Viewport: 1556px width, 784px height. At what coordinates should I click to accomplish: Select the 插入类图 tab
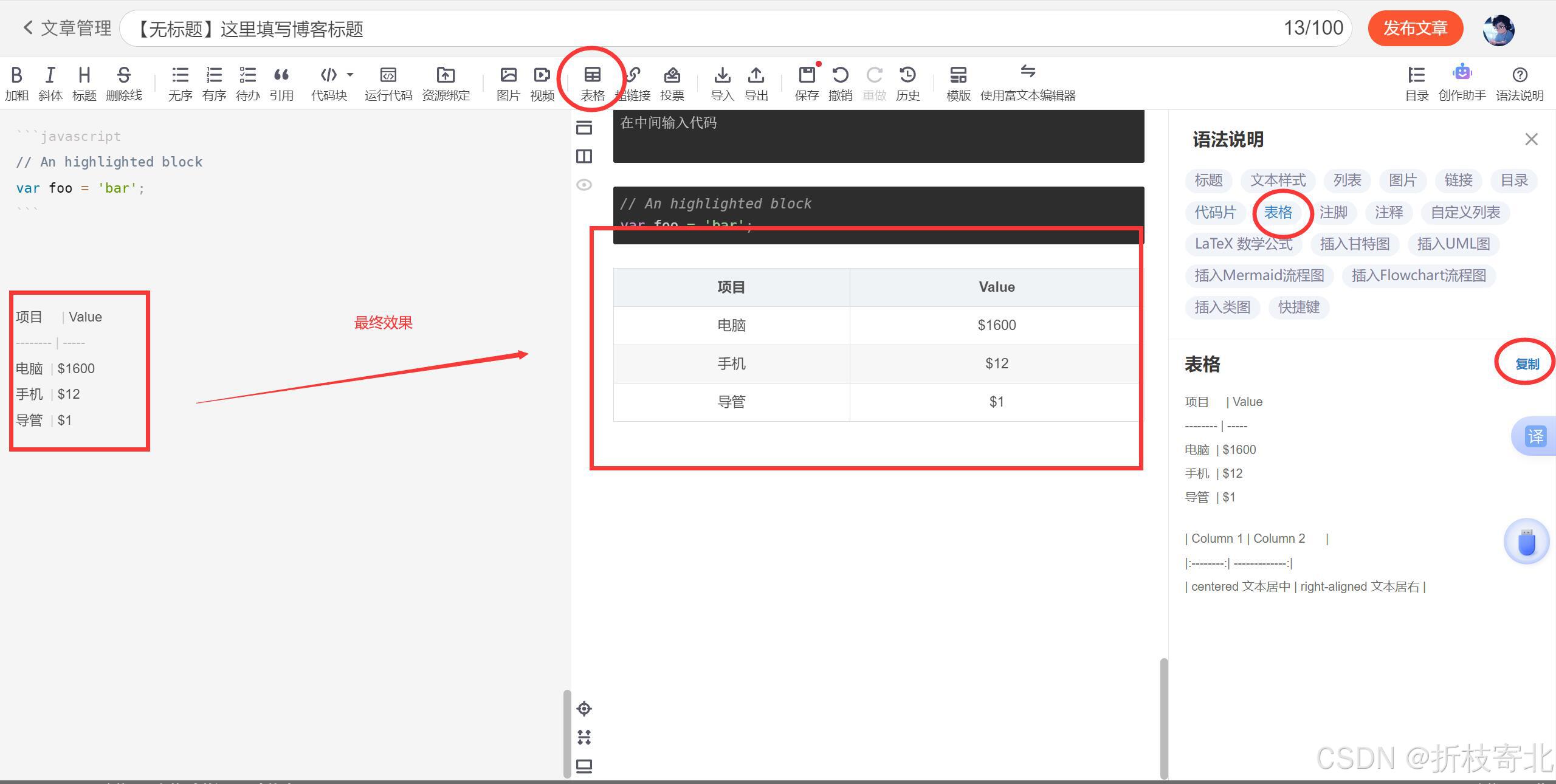[x=1222, y=307]
